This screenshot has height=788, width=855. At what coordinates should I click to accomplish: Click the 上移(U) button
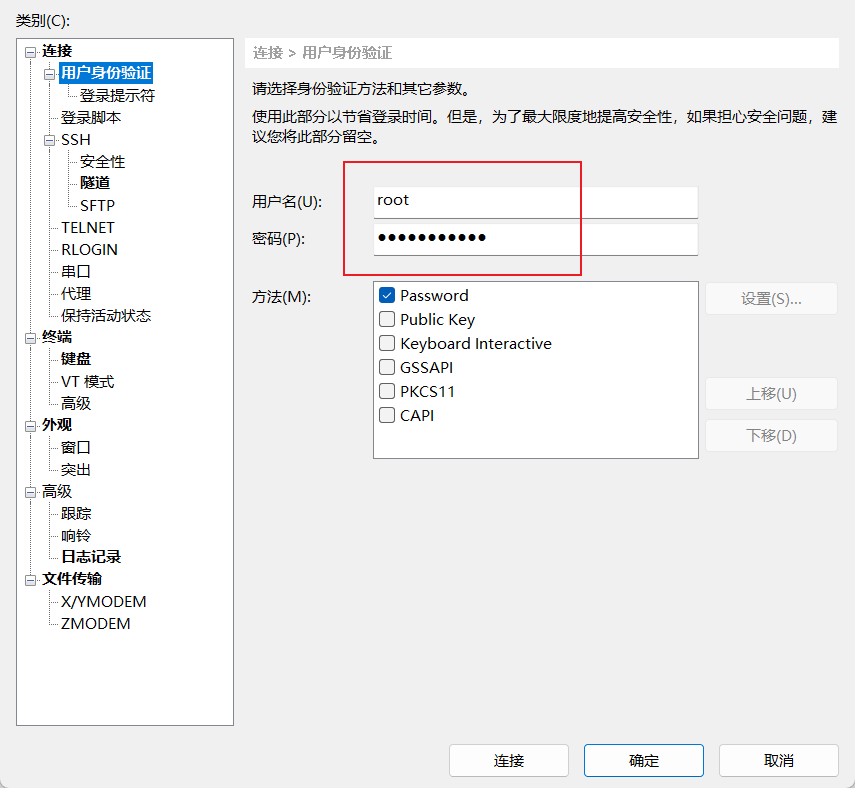[771, 393]
